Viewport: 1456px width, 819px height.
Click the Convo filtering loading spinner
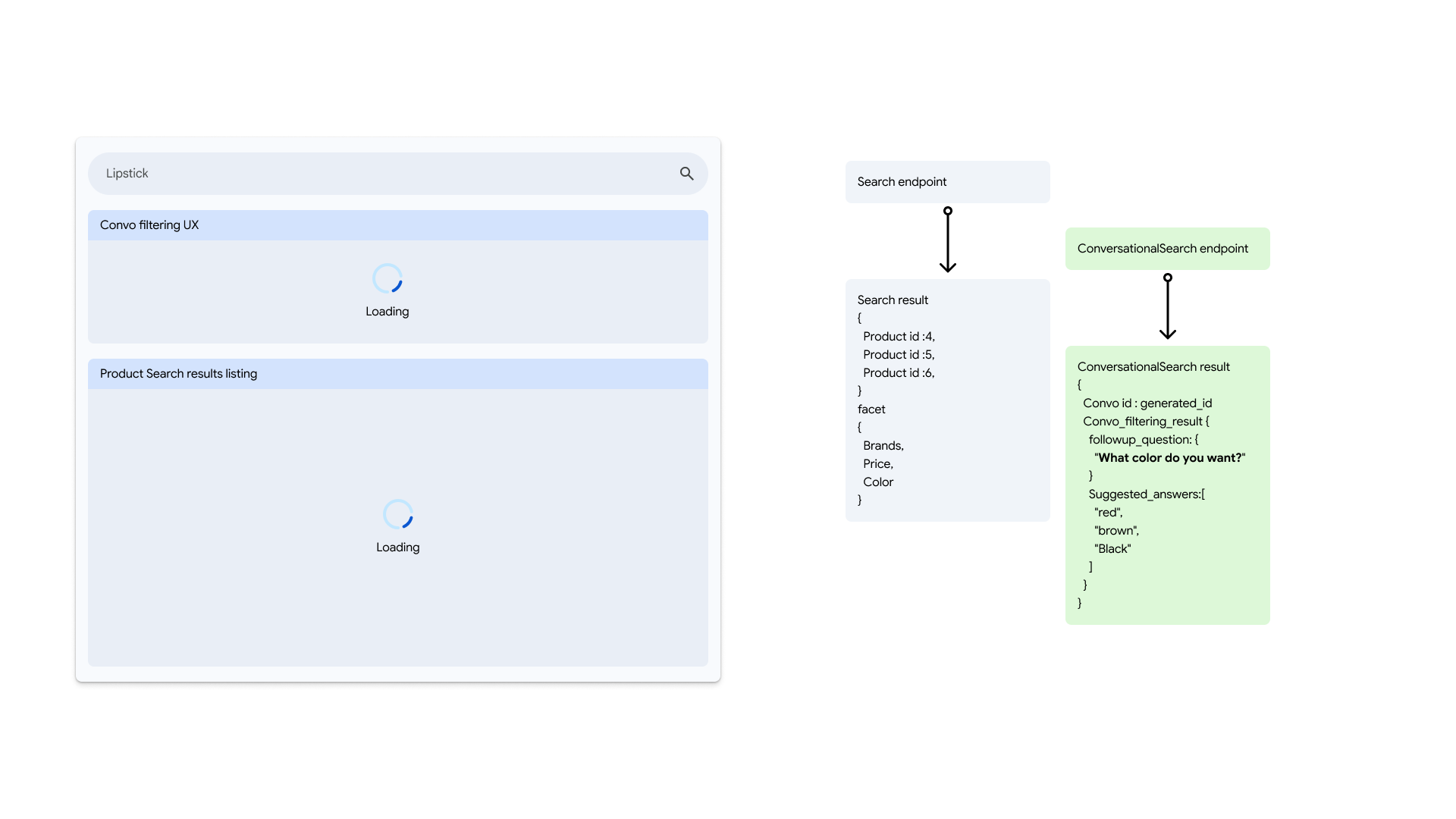click(x=388, y=278)
